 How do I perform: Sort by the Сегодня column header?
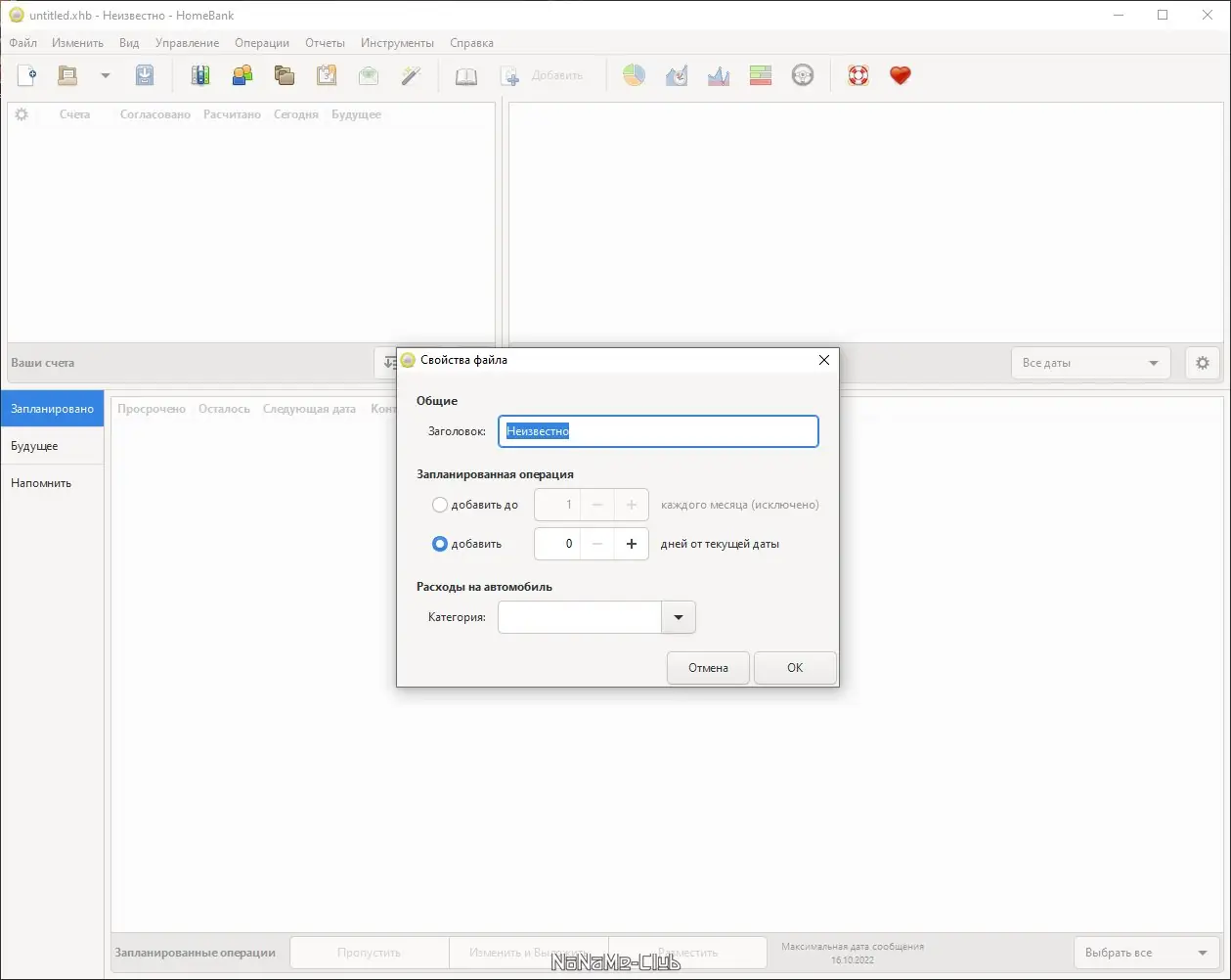tap(295, 114)
